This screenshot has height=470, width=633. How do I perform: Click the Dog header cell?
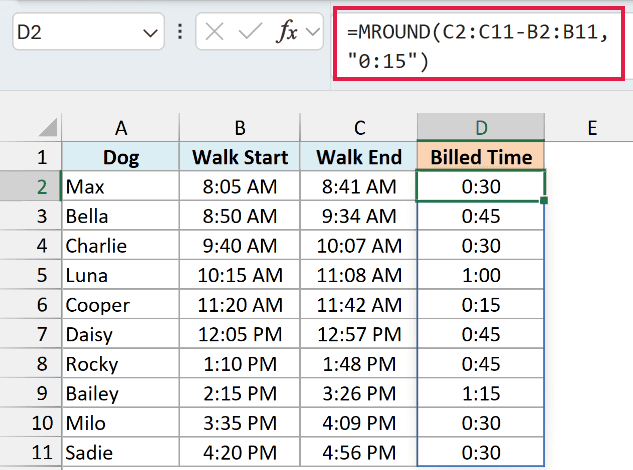[x=120, y=157]
